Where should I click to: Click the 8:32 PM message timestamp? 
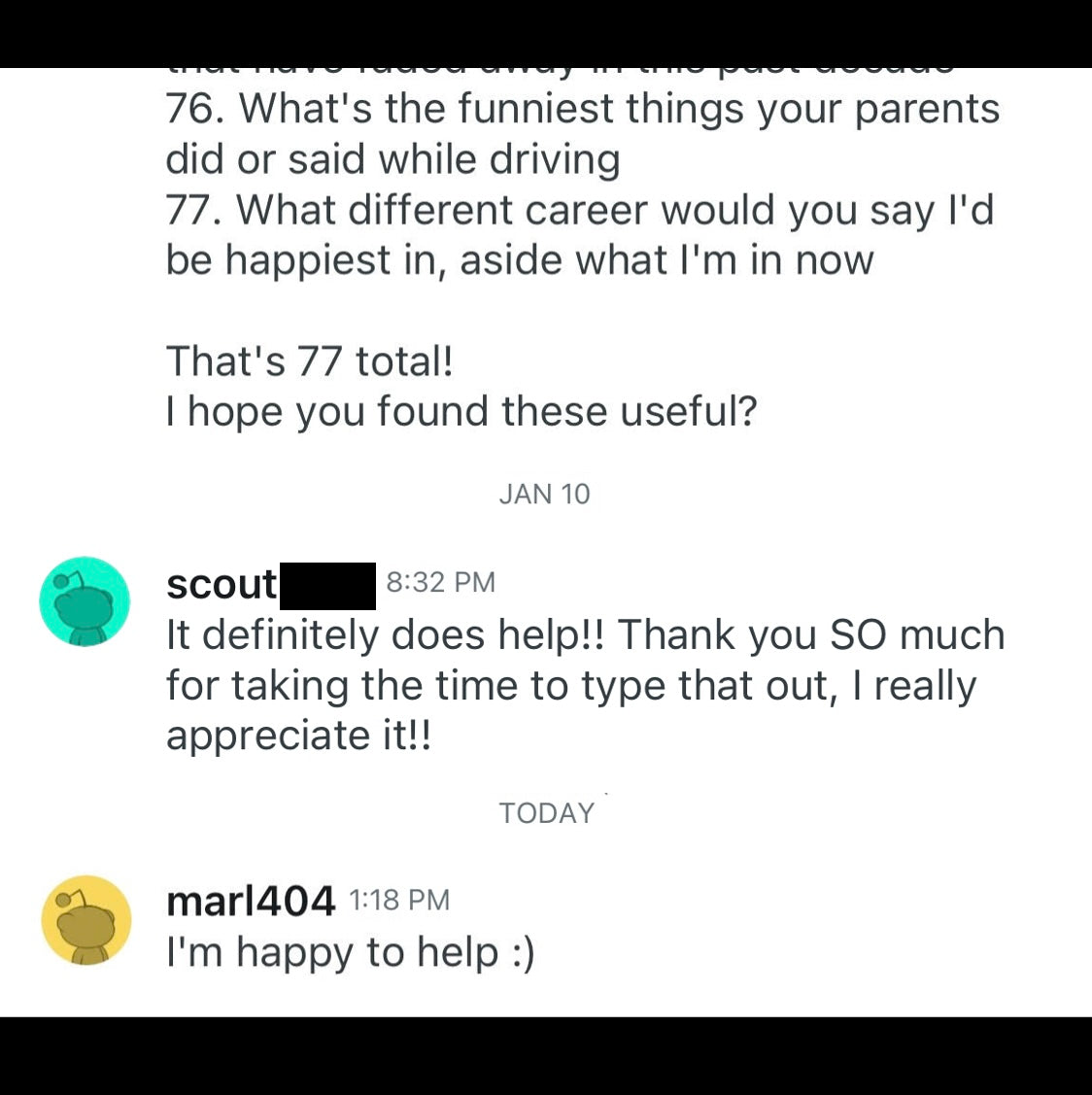tap(440, 583)
